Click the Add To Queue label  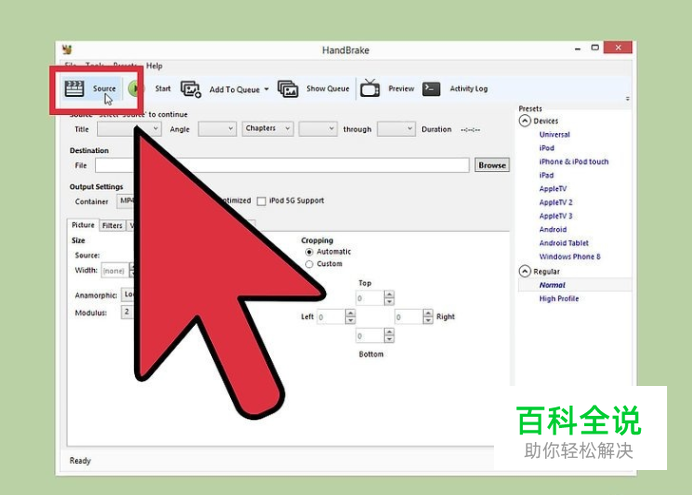coord(234,90)
